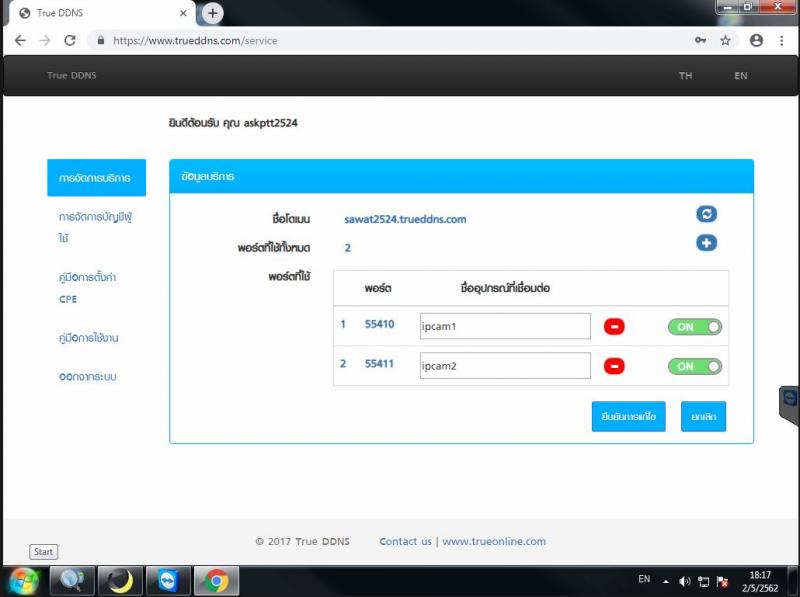This screenshot has width=800, height=597.
Task: Open คู่มือการตั้งค่า CPE in the sidebar
Action: coord(87,288)
